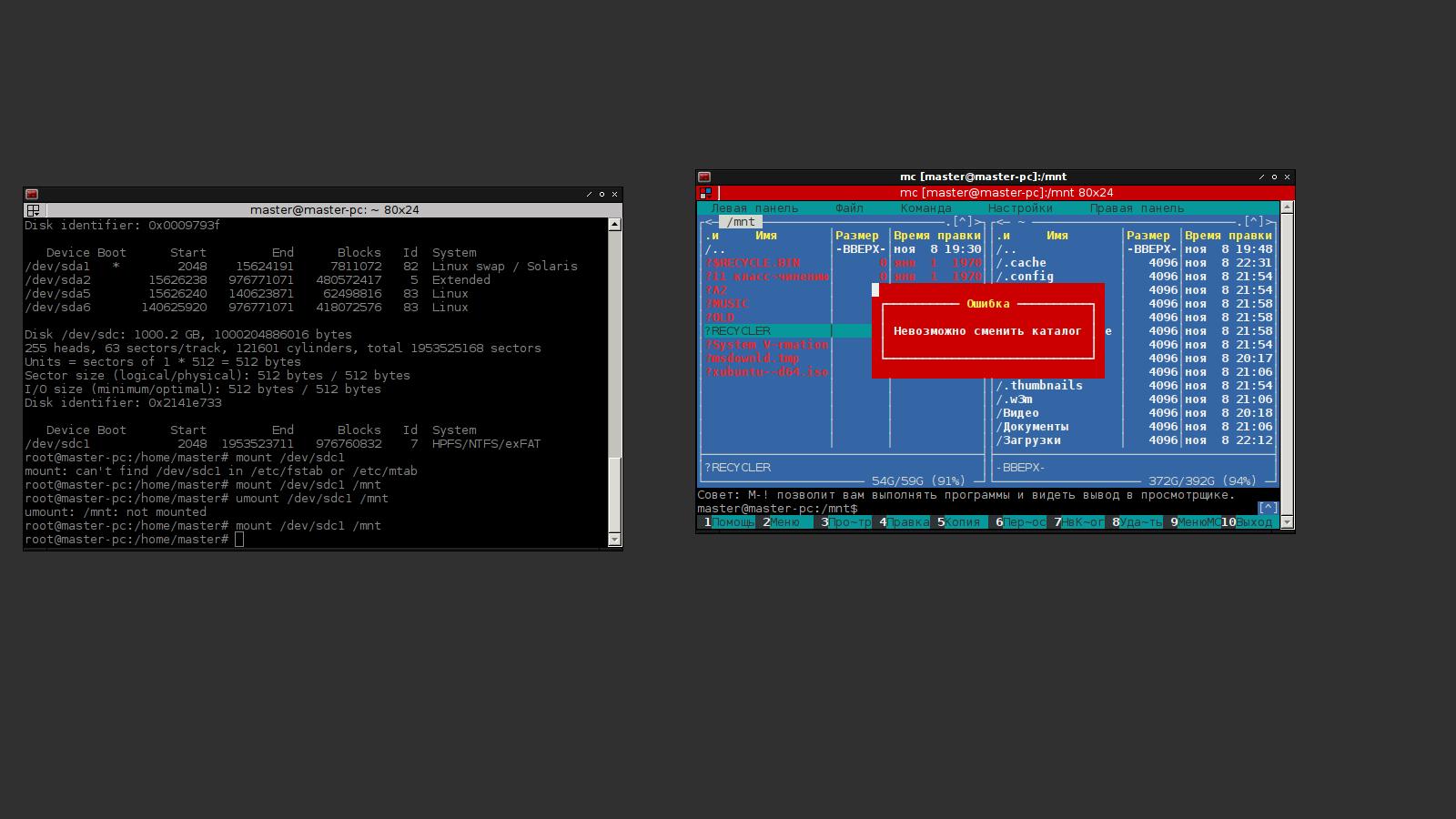The height and width of the screenshot is (819, 1456).
Task: Open history list [^] of right panel
Action: [1254, 222]
